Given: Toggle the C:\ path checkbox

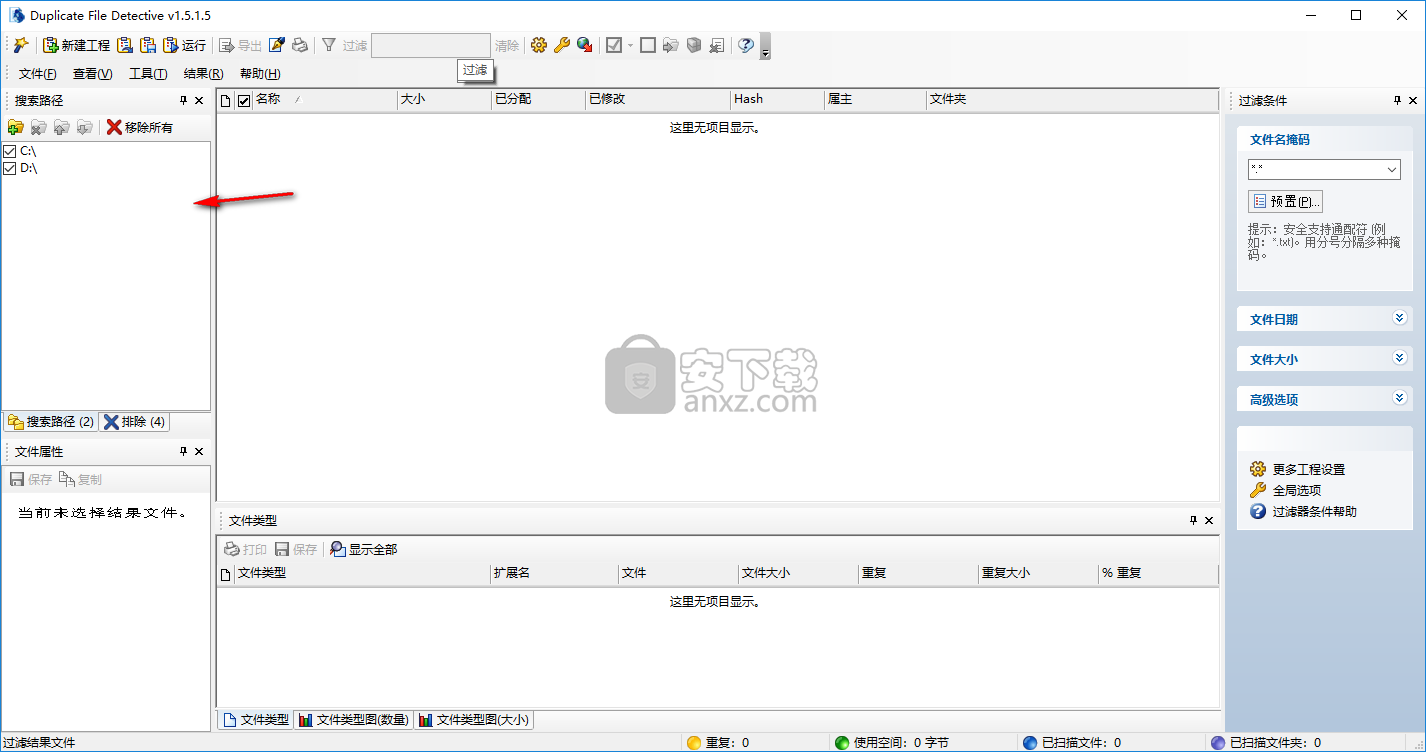Looking at the screenshot, I should (x=10, y=151).
